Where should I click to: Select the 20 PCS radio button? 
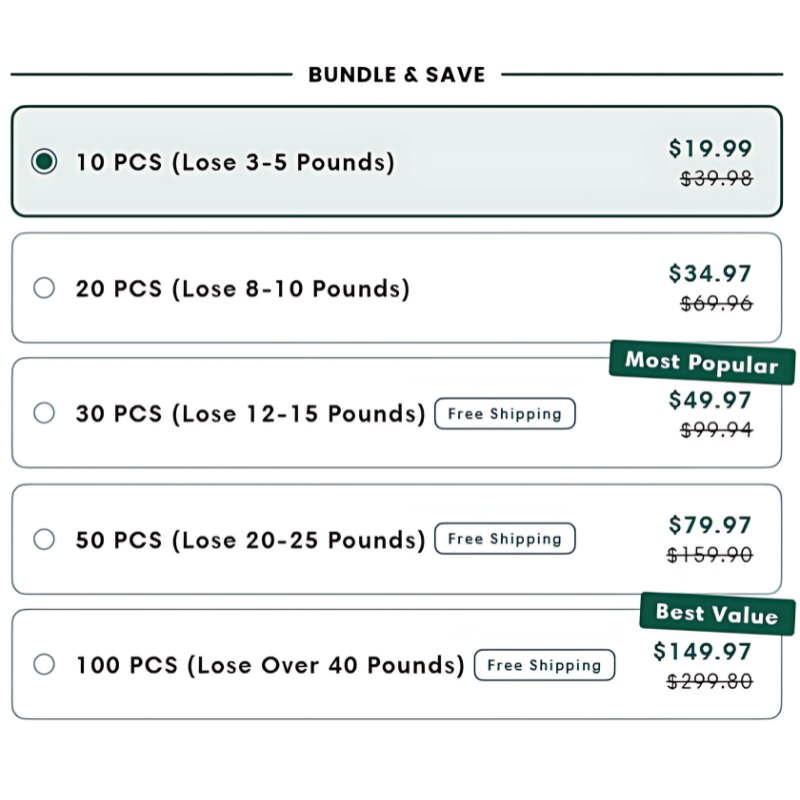coord(44,288)
